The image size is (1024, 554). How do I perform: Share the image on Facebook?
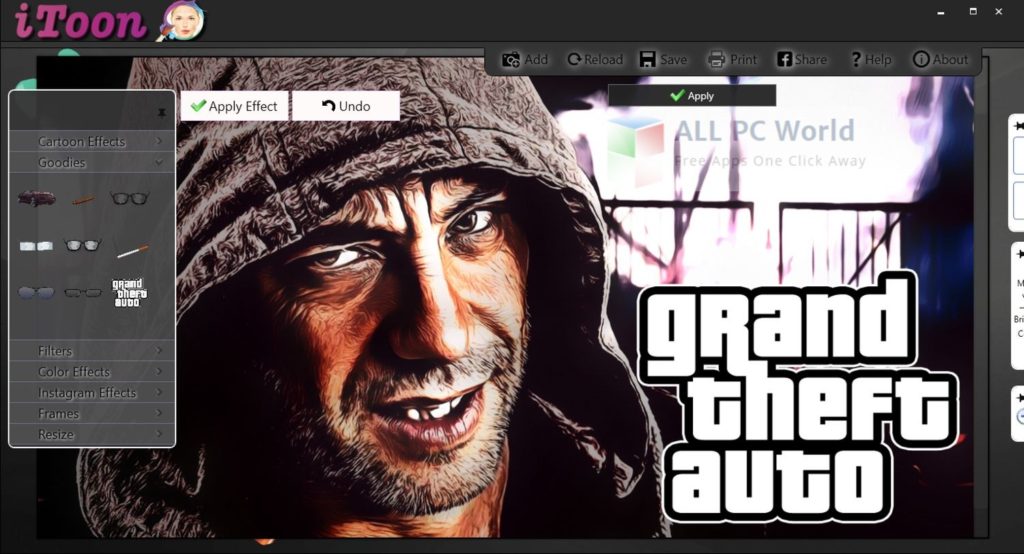click(801, 59)
